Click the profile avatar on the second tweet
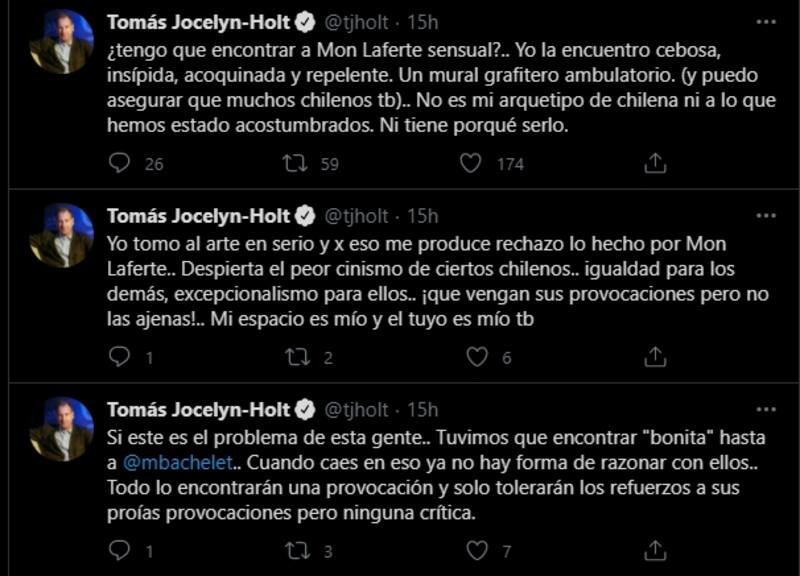The image size is (800, 576). tap(62, 236)
